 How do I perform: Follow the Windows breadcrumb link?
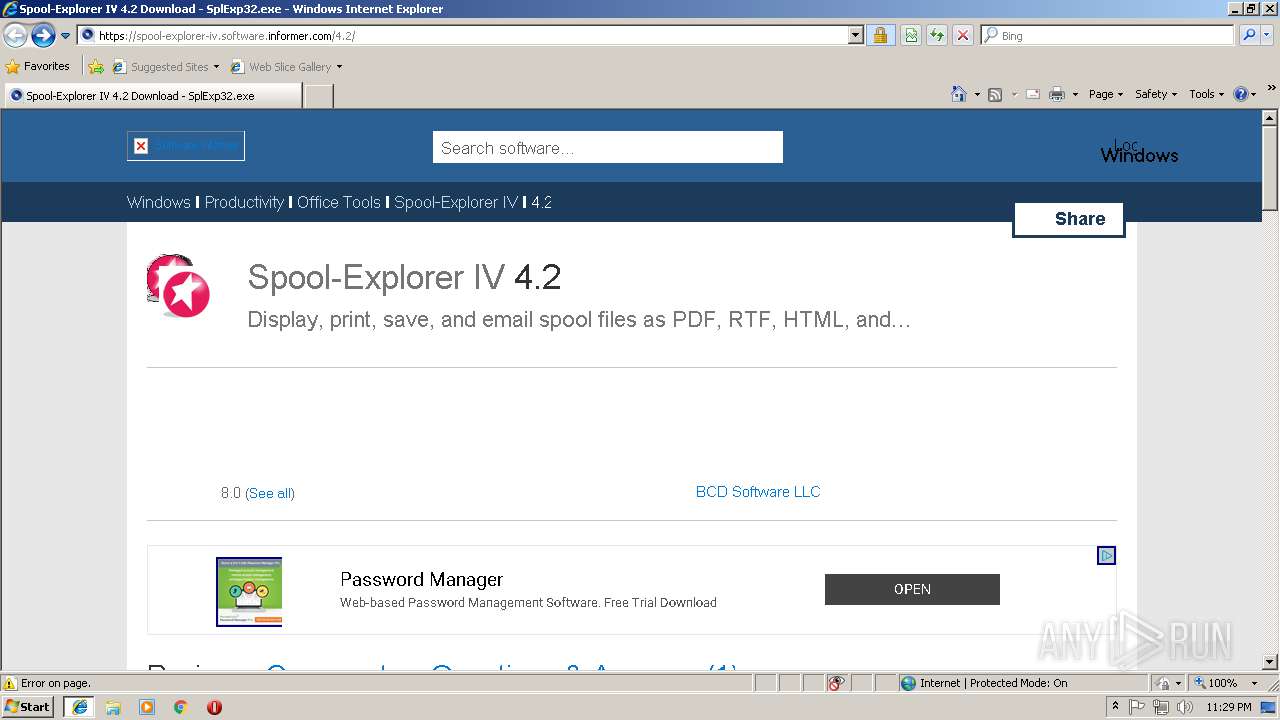pos(158,202)
